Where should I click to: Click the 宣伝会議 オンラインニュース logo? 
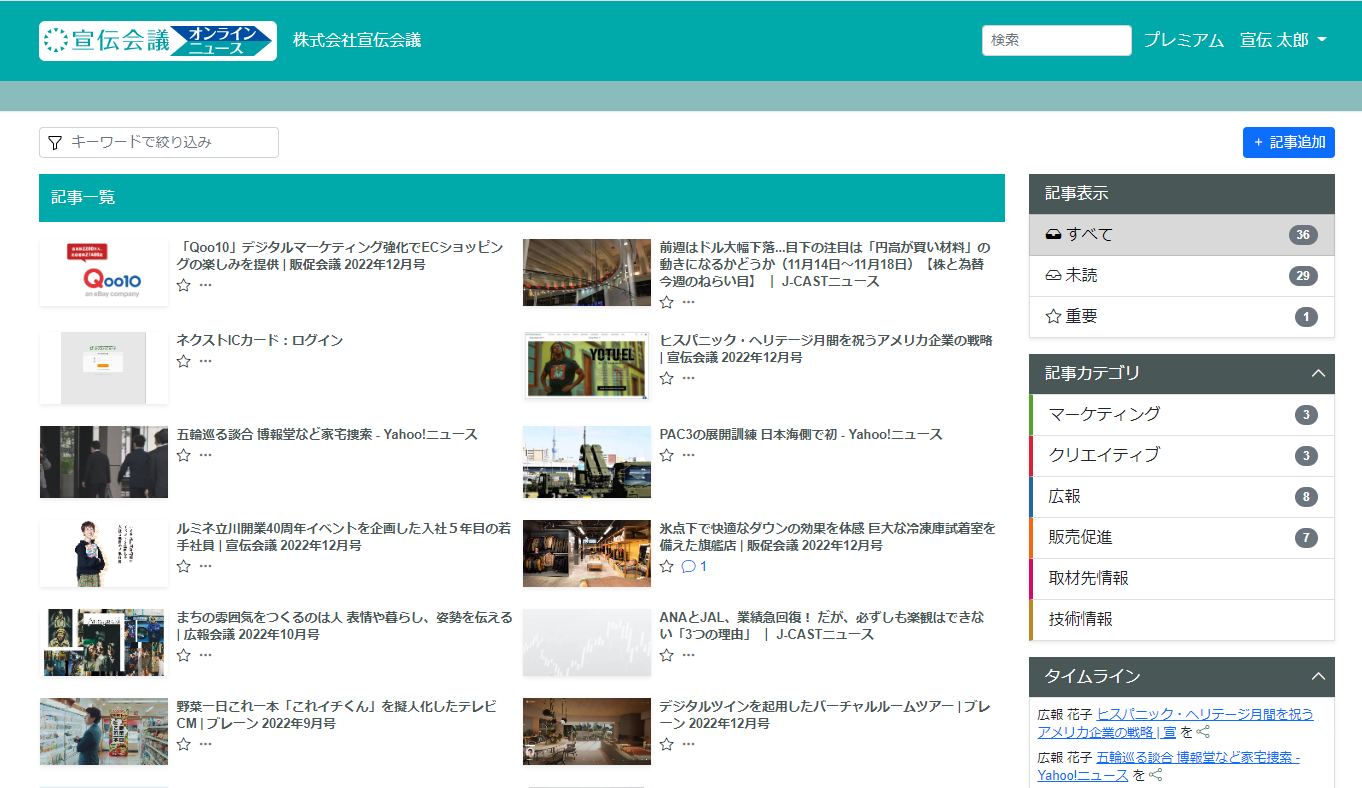pos(158,41)
